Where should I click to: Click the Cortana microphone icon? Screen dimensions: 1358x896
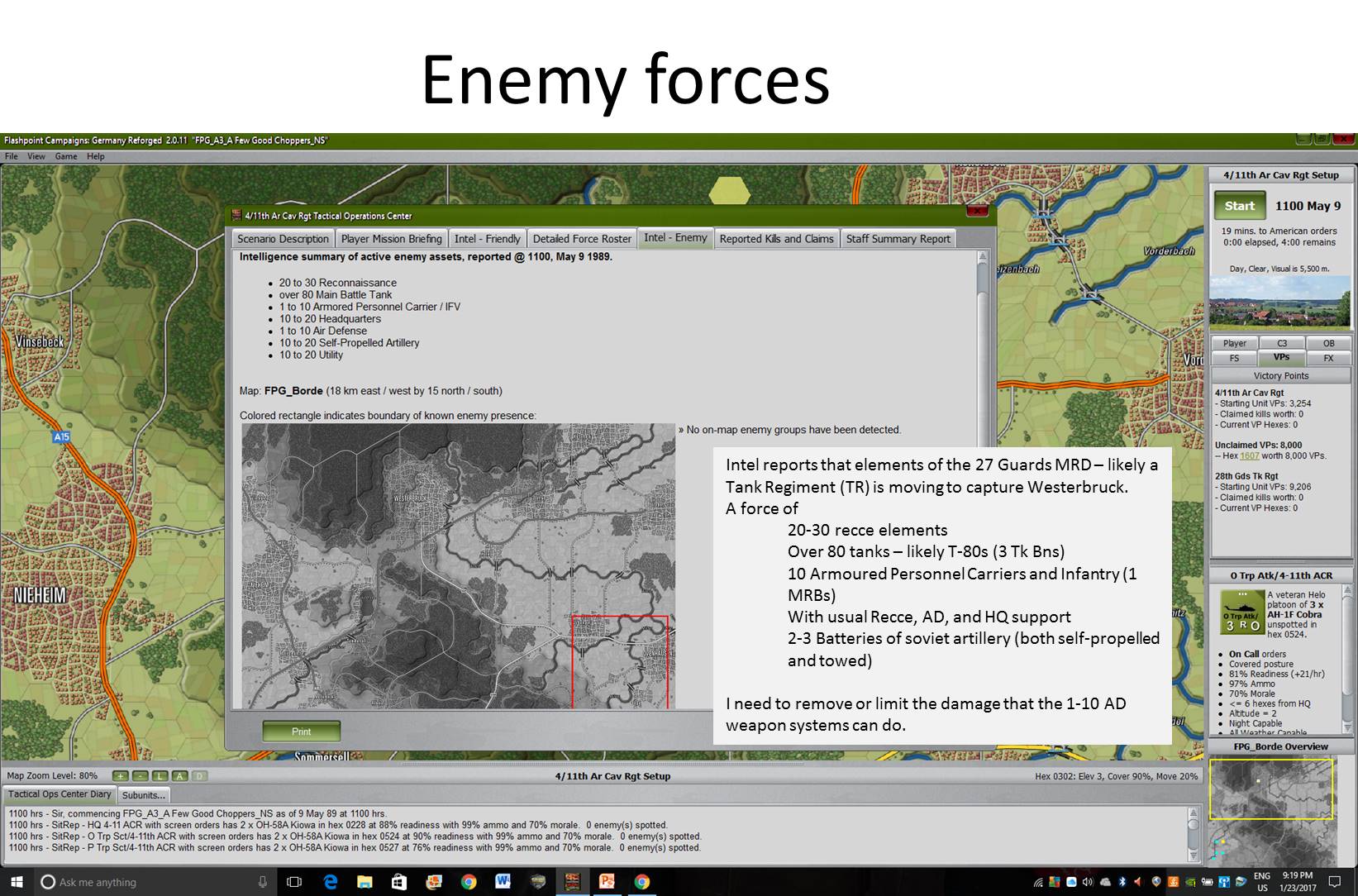coord(263,882)
